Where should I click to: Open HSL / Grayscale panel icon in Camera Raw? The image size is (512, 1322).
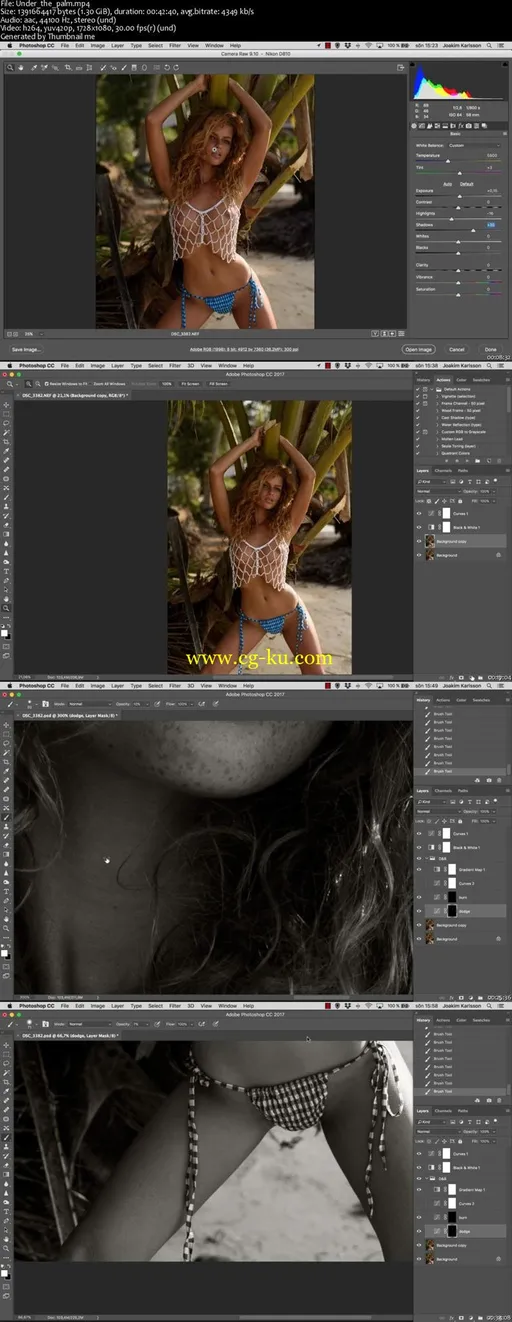(x=437, y=126)
